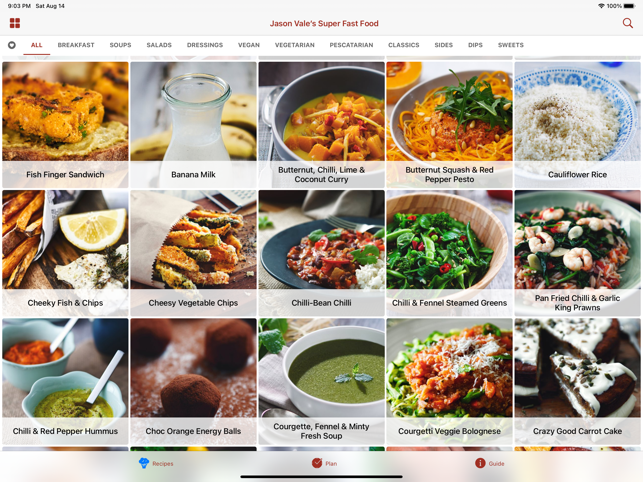Open the Guide info icon
Screen dimensions: 643x482
[x=480, y=463]
